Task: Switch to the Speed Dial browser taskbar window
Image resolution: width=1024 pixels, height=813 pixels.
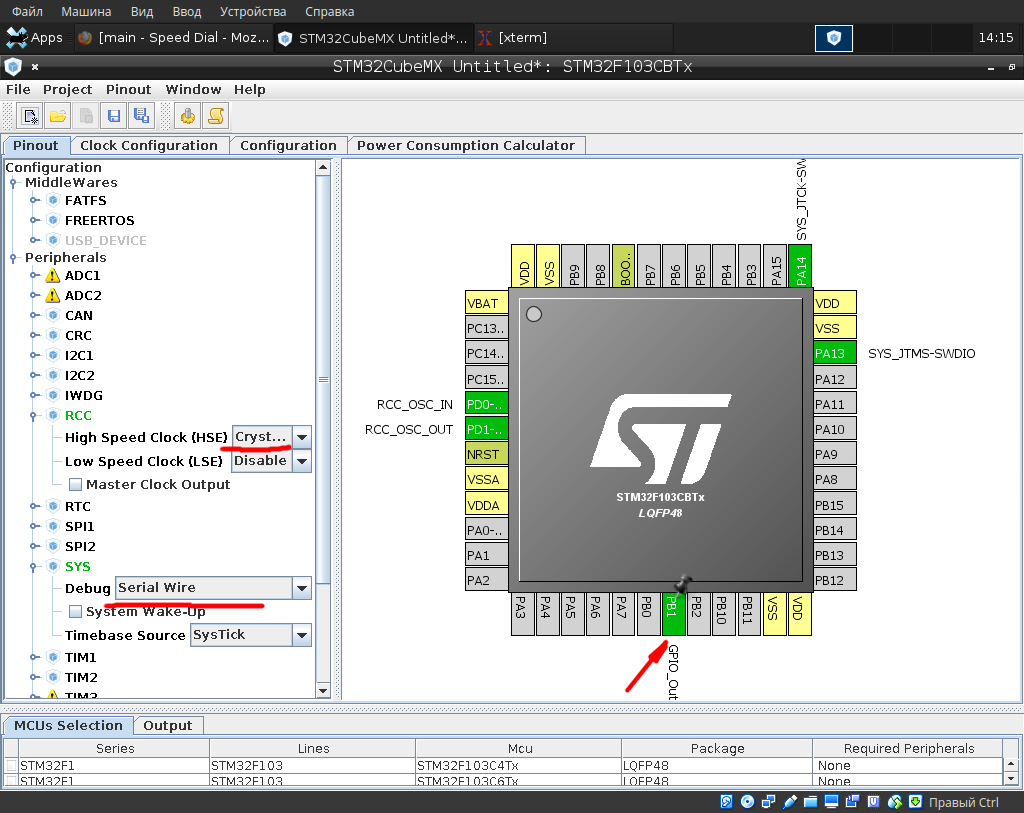Action: coord(173,38)
